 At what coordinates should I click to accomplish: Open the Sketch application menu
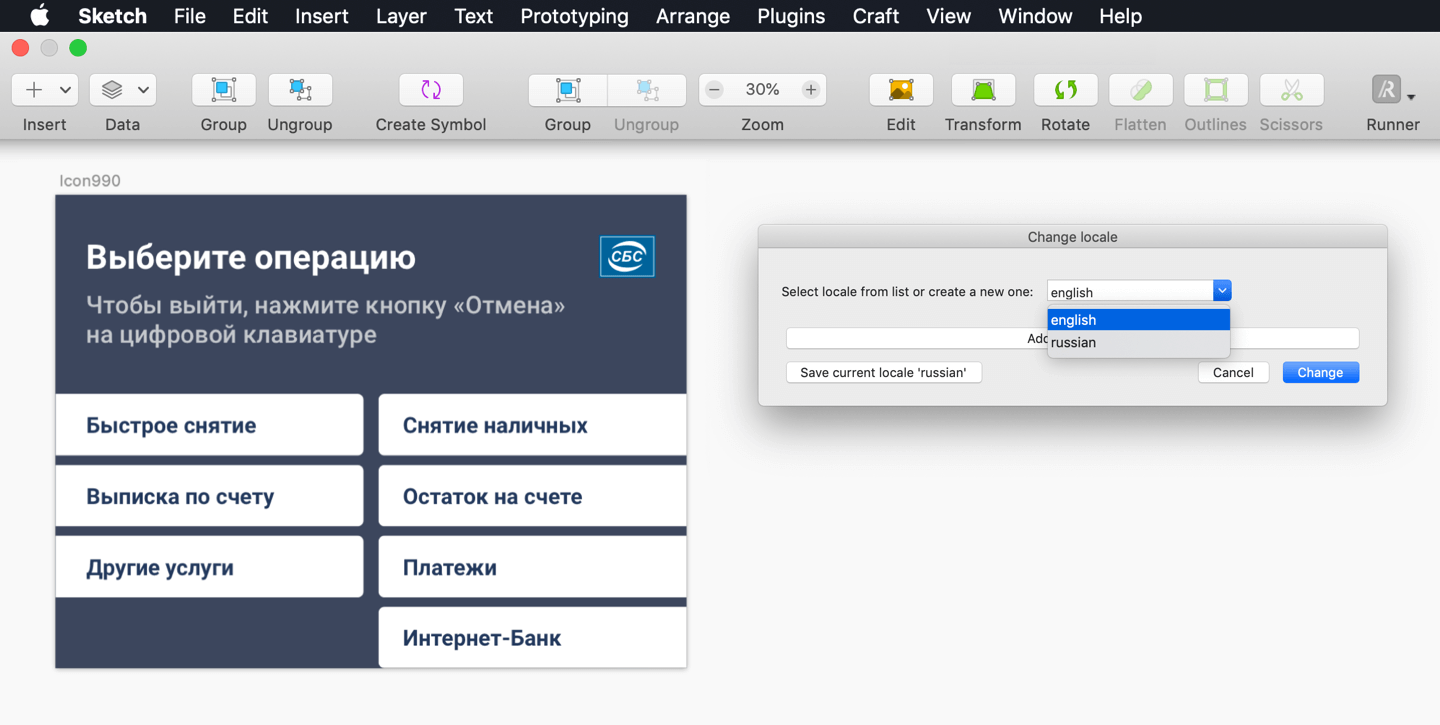(113, 16)
